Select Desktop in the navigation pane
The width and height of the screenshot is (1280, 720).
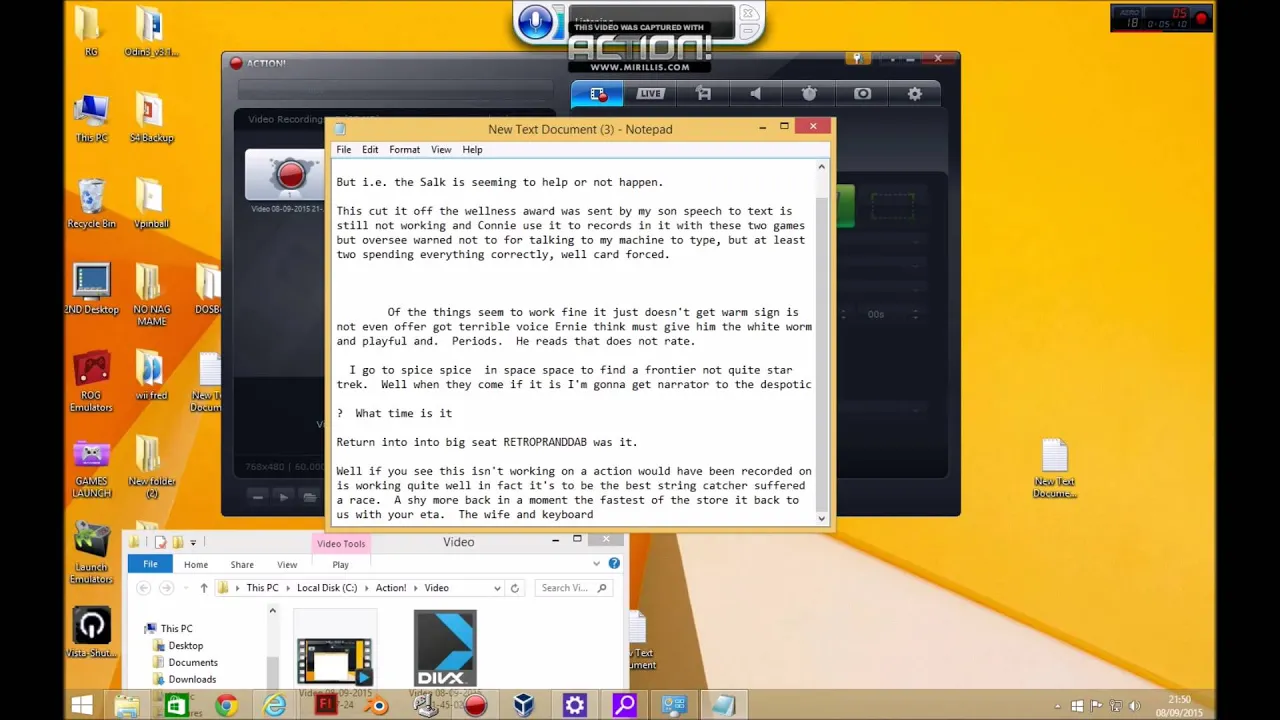coord(185,645)
